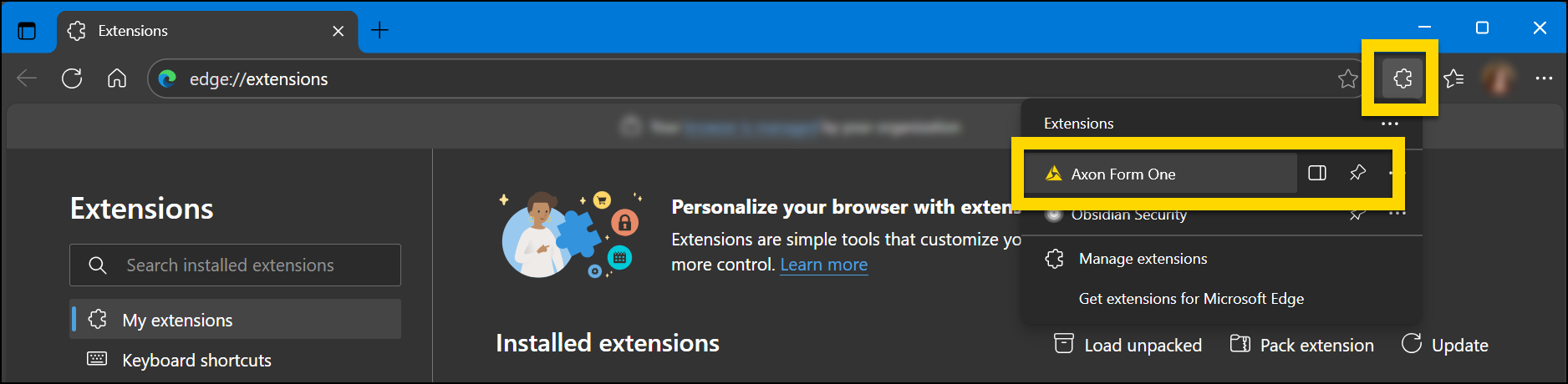Go to the Home page
This screenshot has width=1568, height=384.
pos(117,78)
